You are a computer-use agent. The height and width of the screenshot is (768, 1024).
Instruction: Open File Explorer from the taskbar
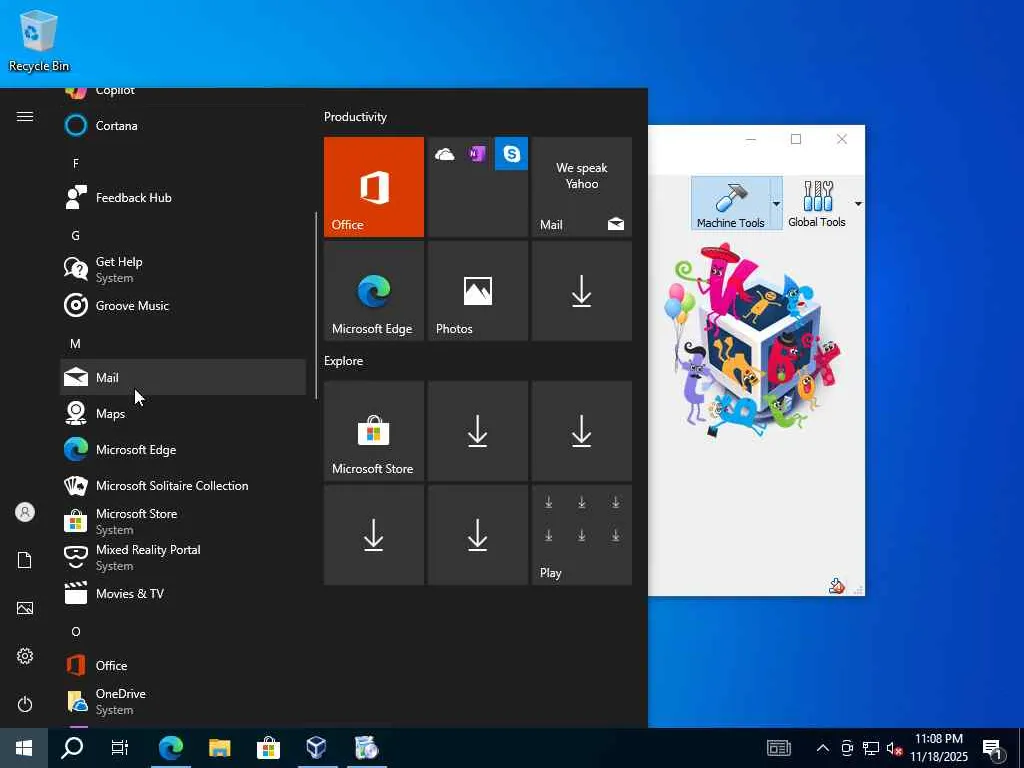(x=219, y=748)
